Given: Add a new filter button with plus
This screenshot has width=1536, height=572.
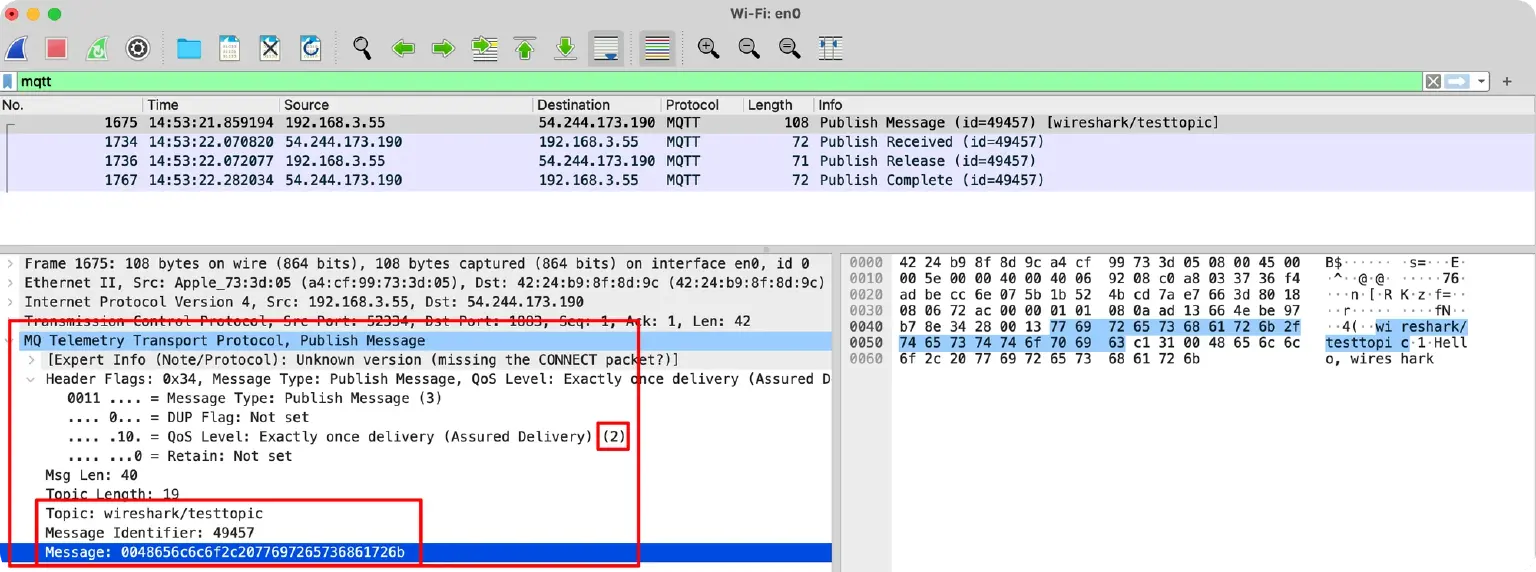Looking at the screenshot, I should 1508,81.
